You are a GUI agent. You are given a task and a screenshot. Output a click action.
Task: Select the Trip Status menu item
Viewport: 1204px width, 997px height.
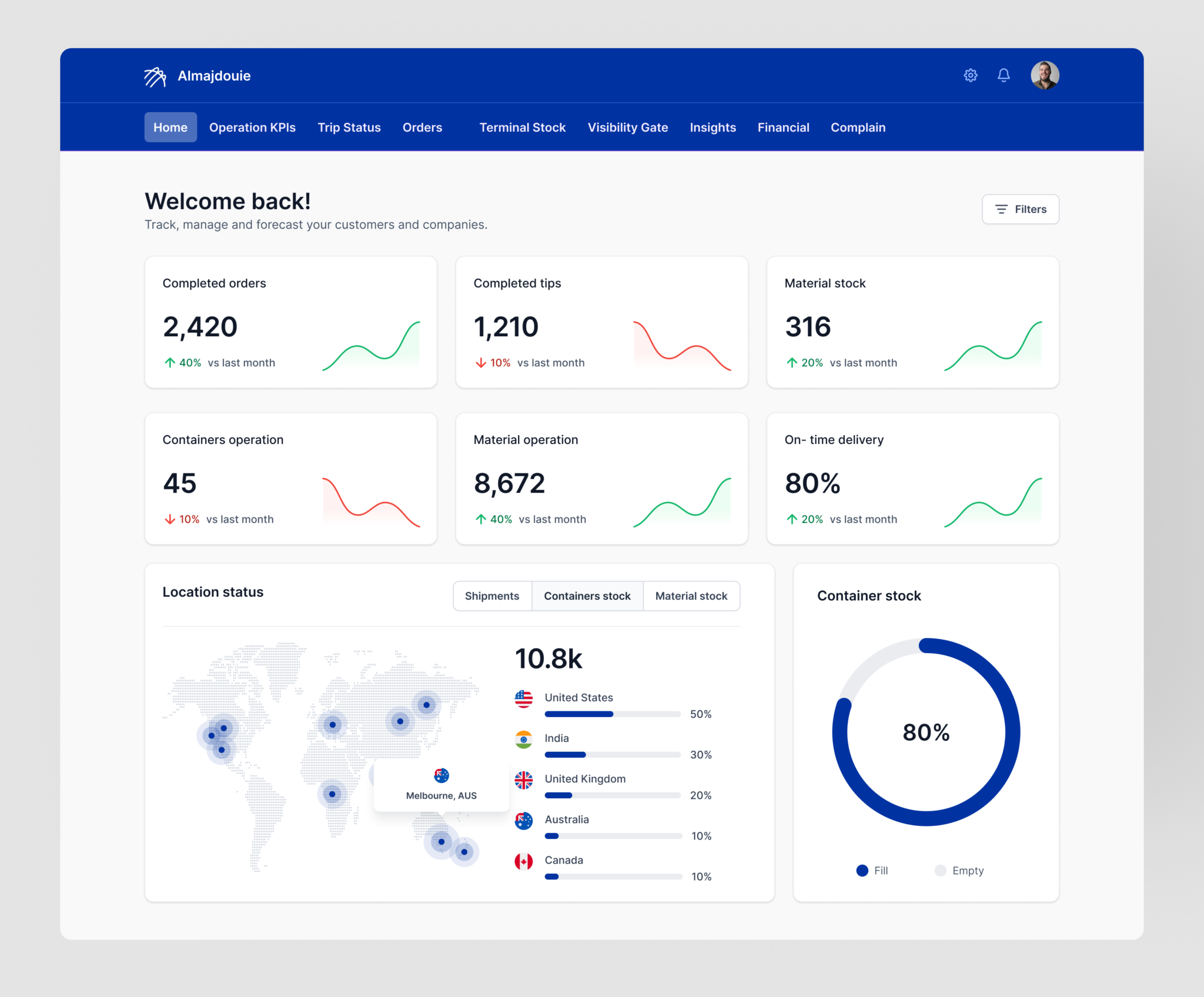coord(349,127)
